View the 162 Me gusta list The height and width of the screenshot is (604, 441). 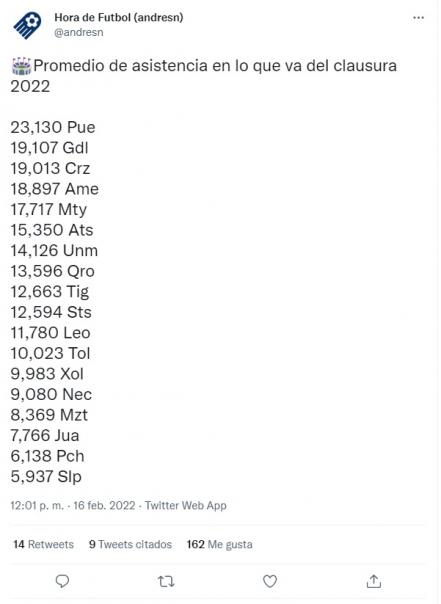pyautogui.click(x=220, y=544)
